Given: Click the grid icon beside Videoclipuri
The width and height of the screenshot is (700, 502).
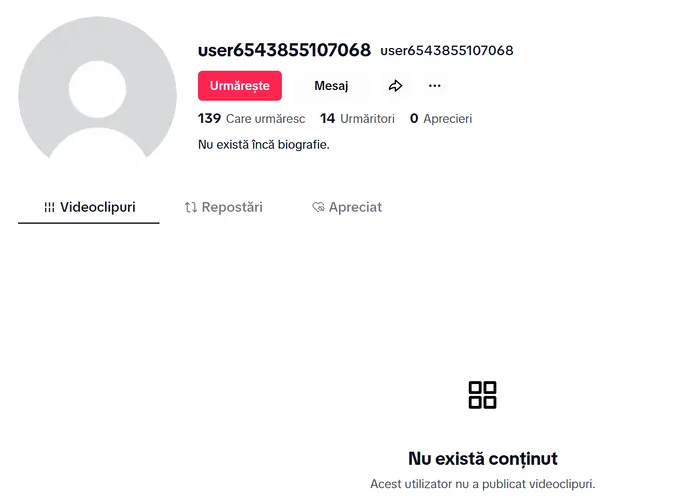Looking at the screenshot, I should (49, 208).
